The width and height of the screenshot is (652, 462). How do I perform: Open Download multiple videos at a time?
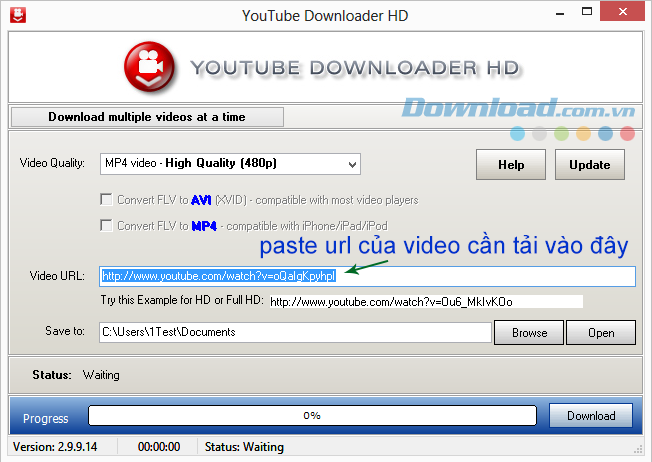click(147, 117)
